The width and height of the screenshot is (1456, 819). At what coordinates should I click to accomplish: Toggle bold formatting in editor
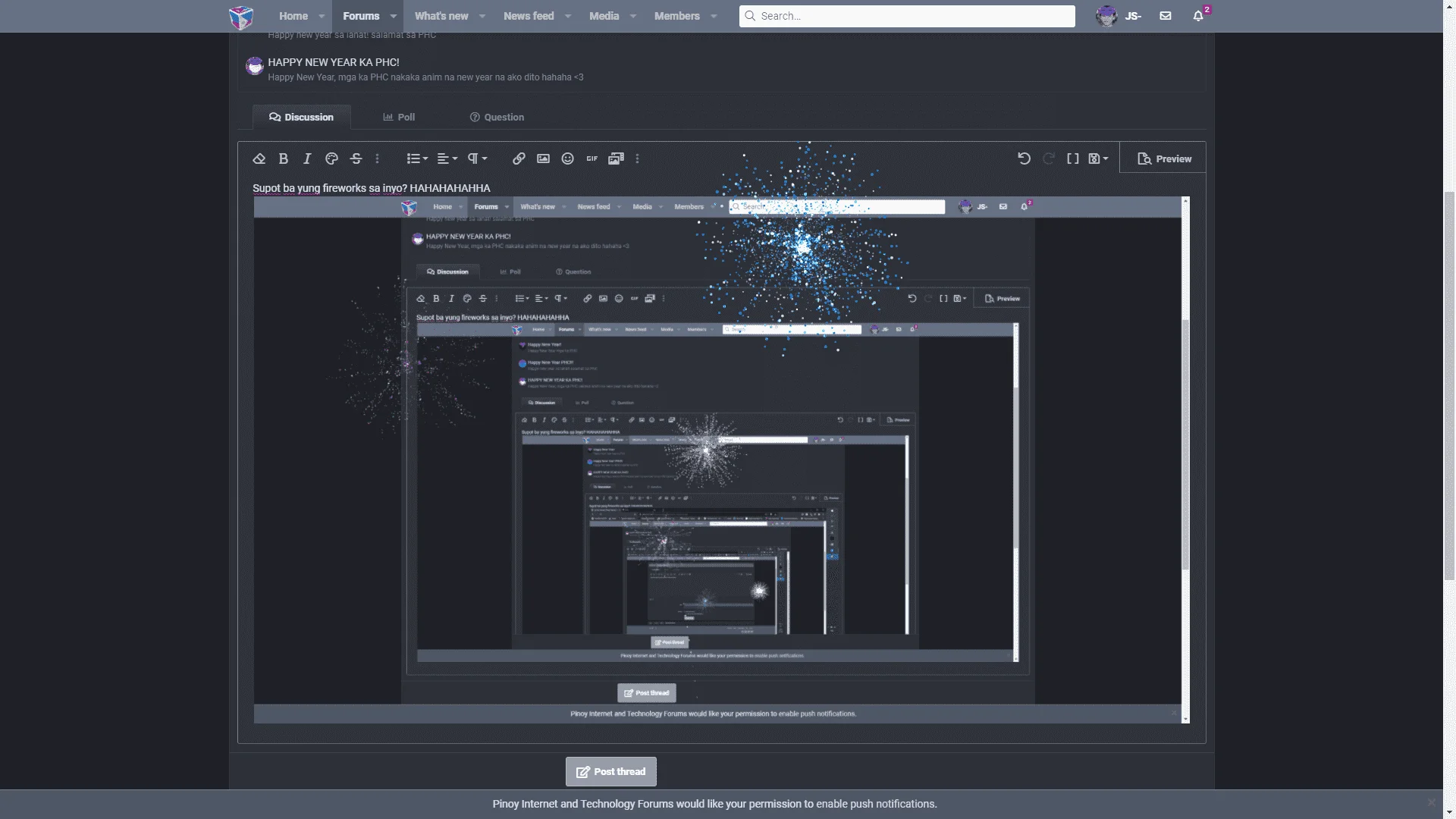[284, 158]
